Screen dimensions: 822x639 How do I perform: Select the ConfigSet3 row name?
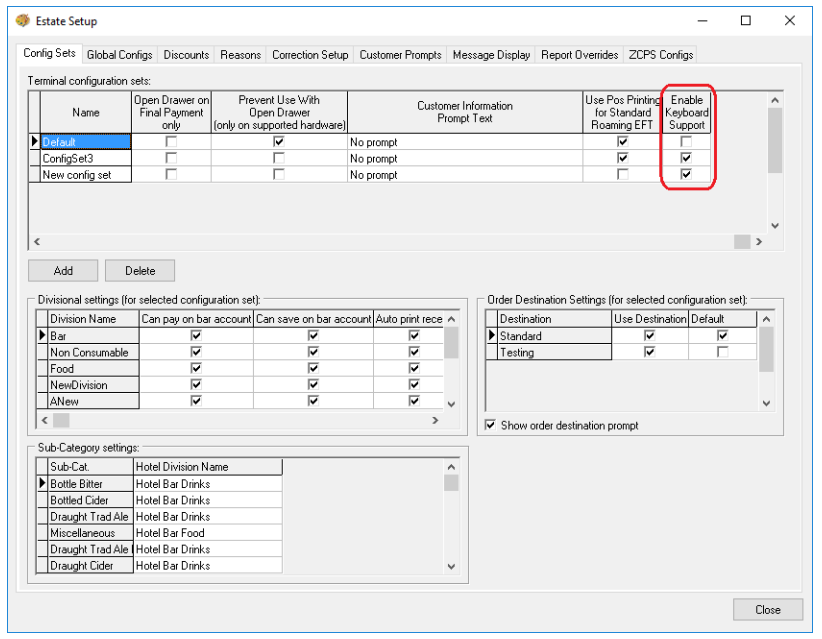pos(86,158)
